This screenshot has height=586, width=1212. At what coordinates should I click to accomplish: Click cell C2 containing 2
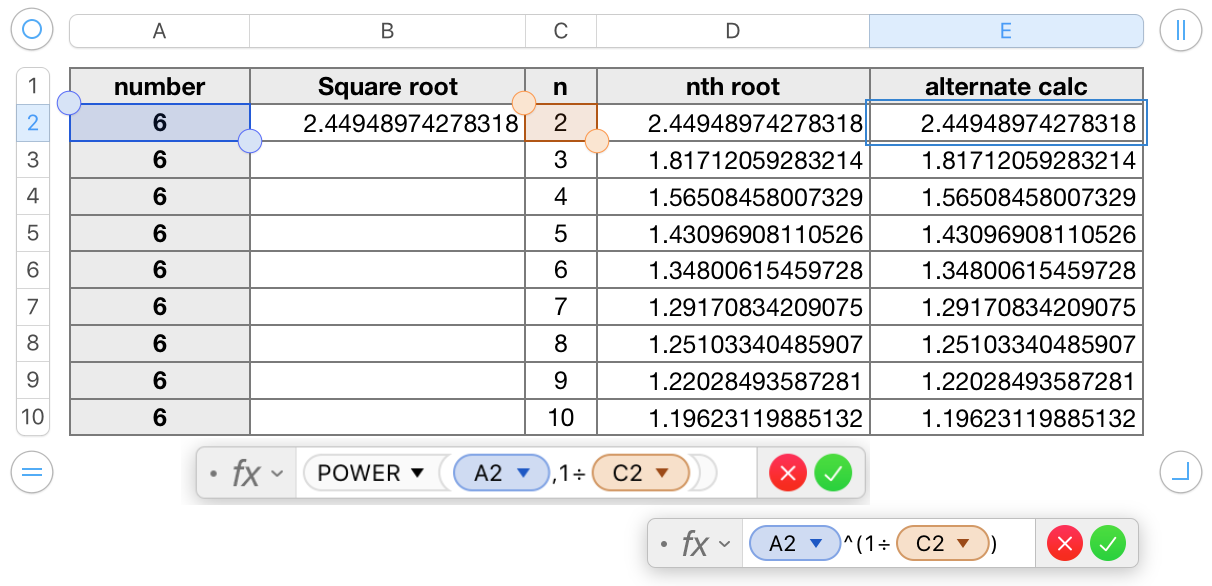tap(561, 124)
